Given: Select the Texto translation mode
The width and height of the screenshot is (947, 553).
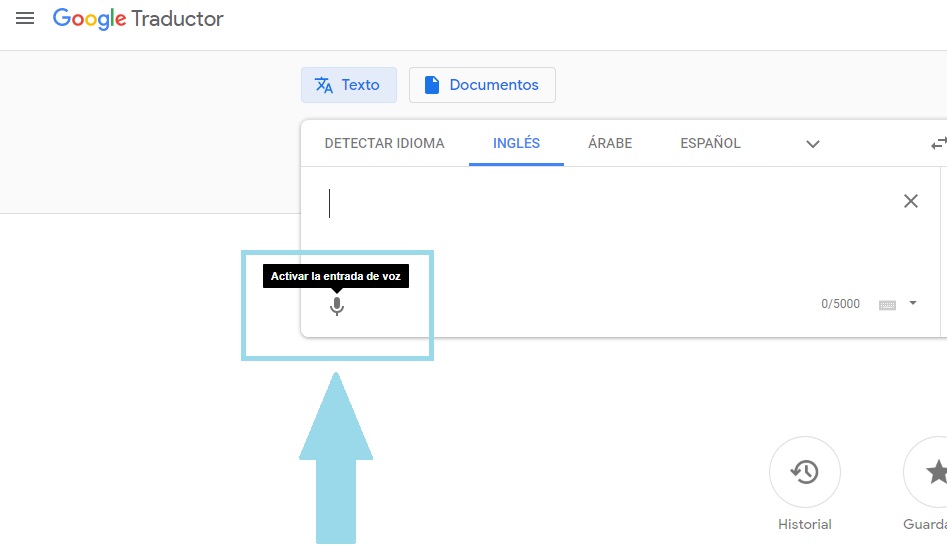Looking at the screenshot, I should coord(348,85).
